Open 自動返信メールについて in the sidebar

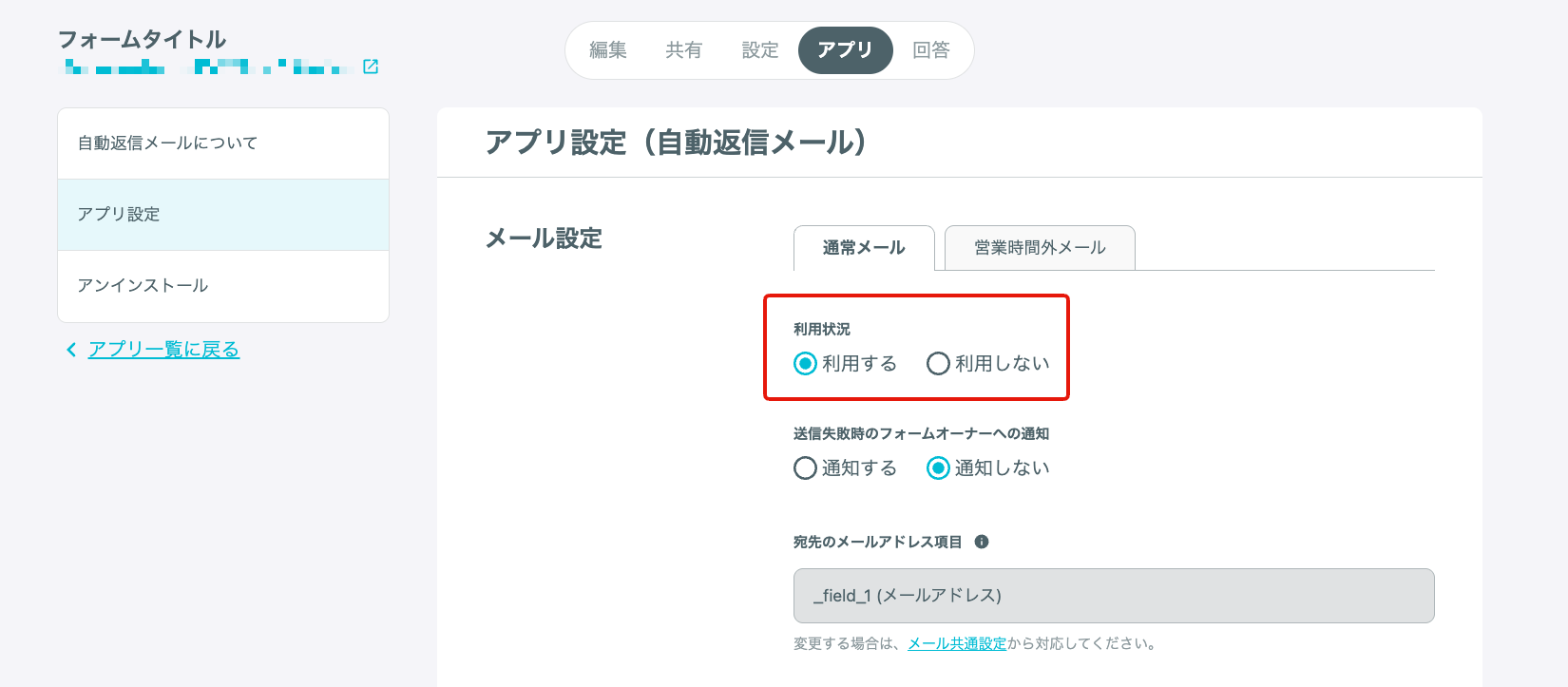[x=223, y=143]
